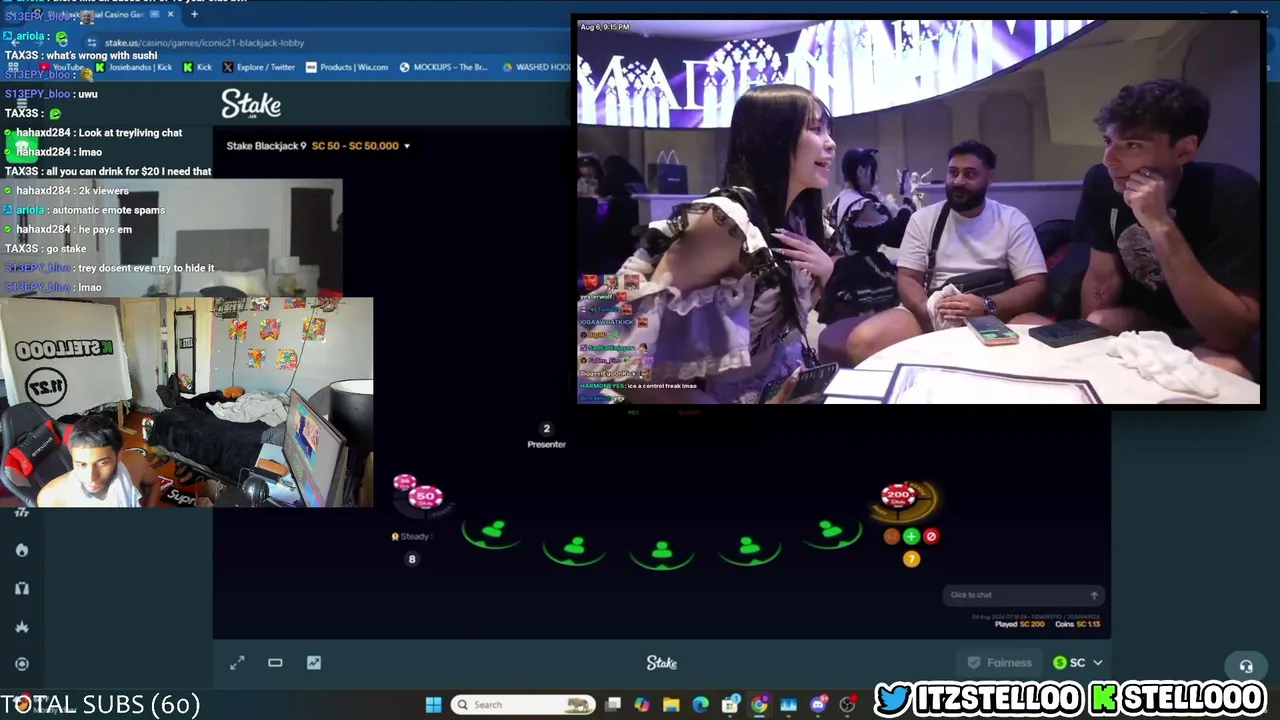The width and height of the screenshot is (1280, 720).
Task: Open the MOCKUPS bookmark
Action: 443,67
